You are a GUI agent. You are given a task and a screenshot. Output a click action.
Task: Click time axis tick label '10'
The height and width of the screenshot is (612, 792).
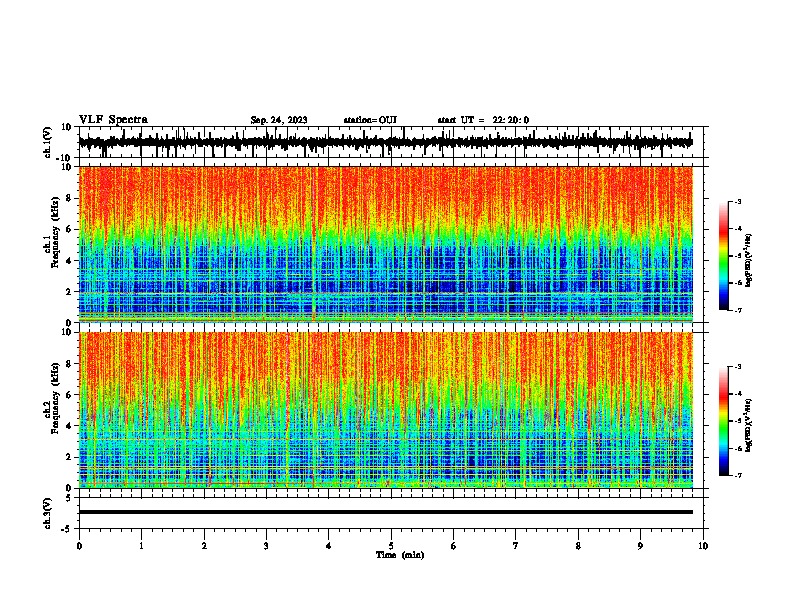[703, 546]
